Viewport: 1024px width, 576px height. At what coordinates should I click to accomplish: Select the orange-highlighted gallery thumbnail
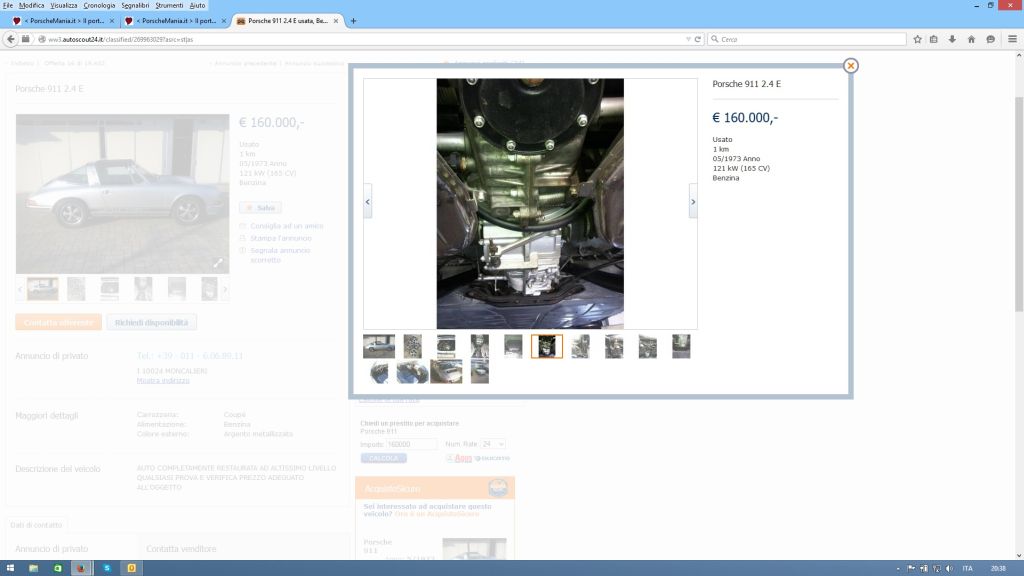pos(547,346)
